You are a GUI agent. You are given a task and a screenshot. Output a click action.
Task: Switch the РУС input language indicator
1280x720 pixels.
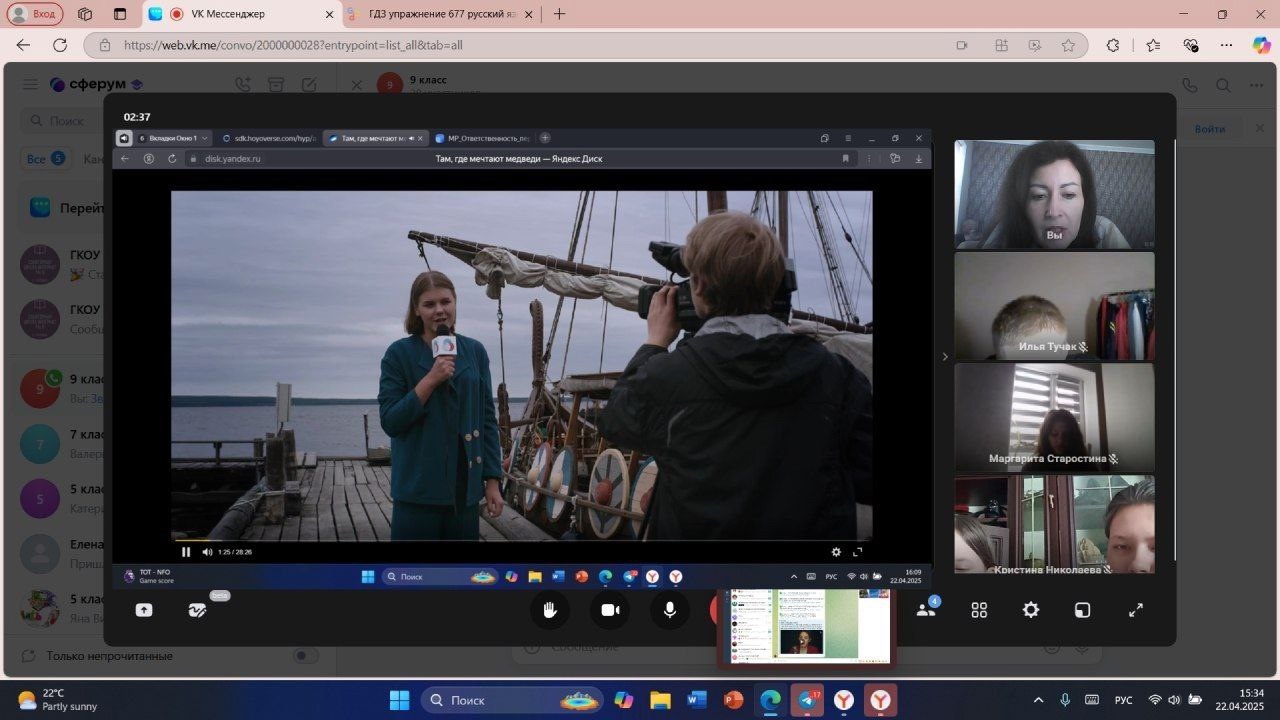tap(1124, 700)
